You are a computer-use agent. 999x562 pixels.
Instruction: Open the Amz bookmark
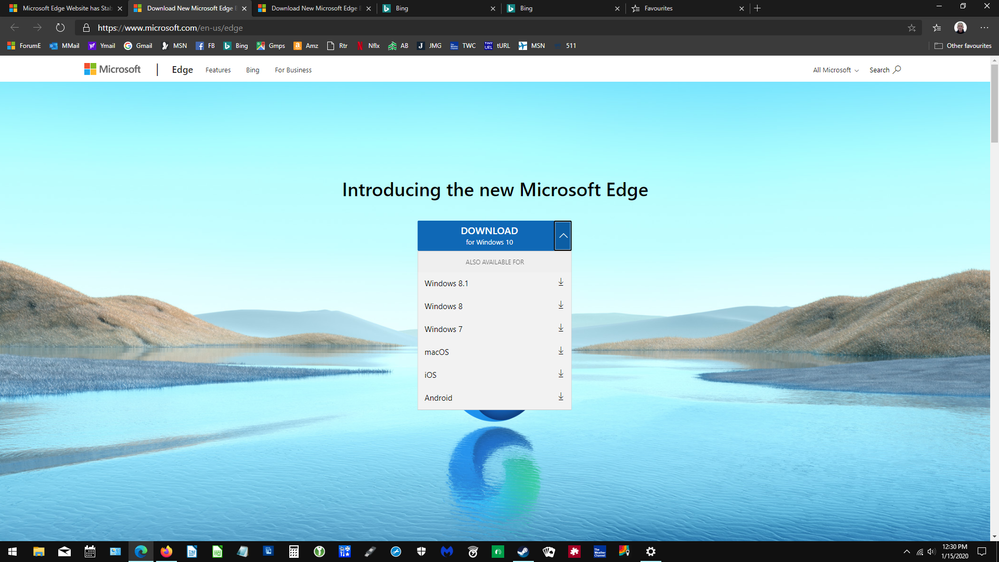[306, 46]
